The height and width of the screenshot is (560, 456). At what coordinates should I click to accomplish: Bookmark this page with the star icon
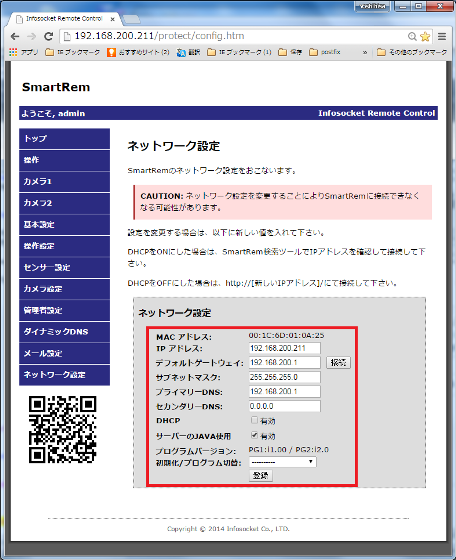pos(425,36)
